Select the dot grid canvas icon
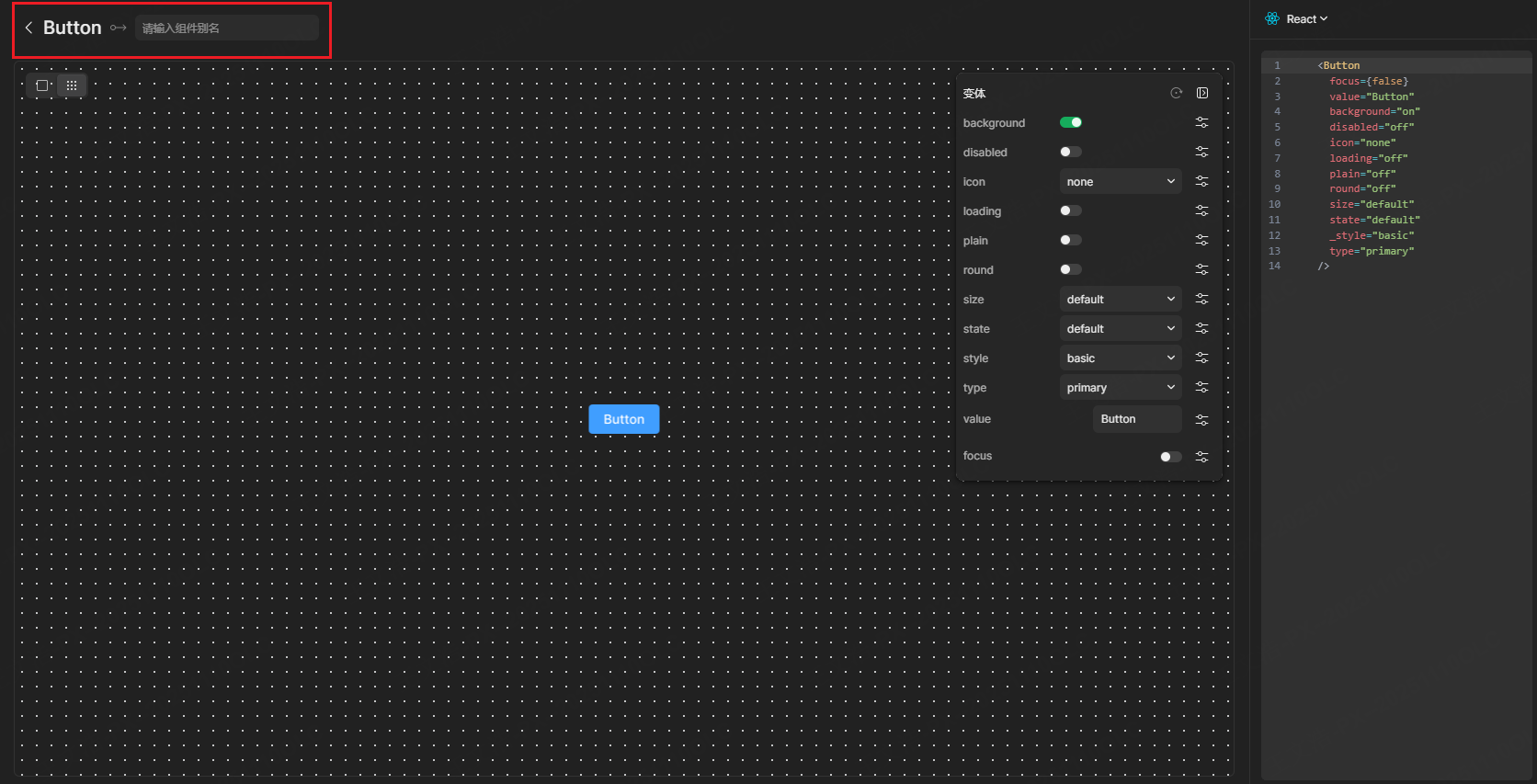This screenshot has height=784, width=1537. pos(72,85)
